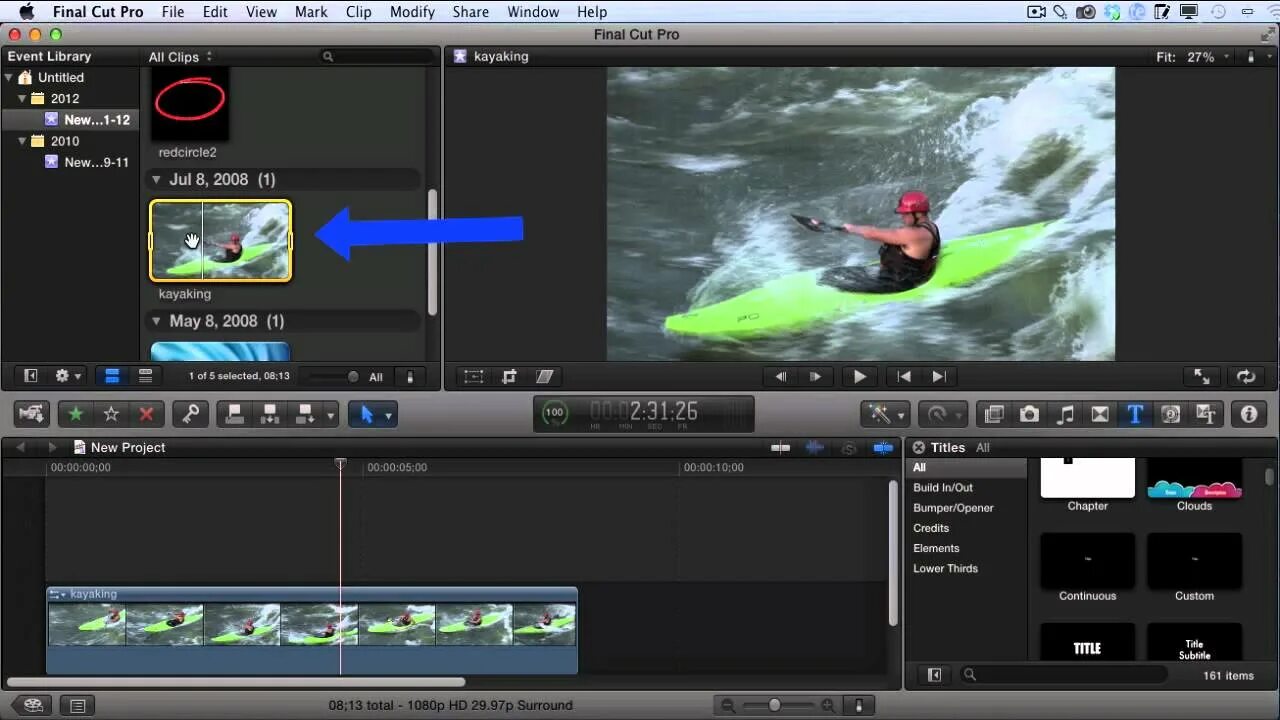Click the Insert clip edit button
Image resolution: width=1280 pixels, height=720 pixels.
click(269, 414)
